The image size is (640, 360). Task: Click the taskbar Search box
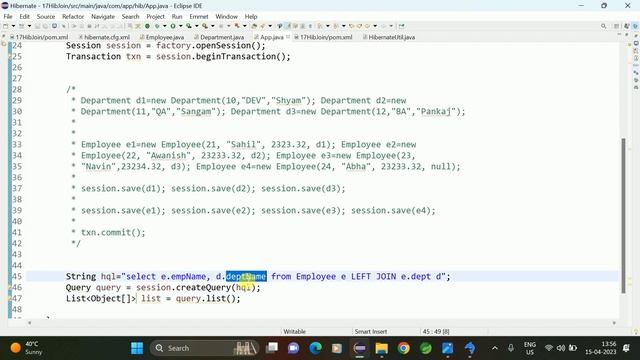204,348
